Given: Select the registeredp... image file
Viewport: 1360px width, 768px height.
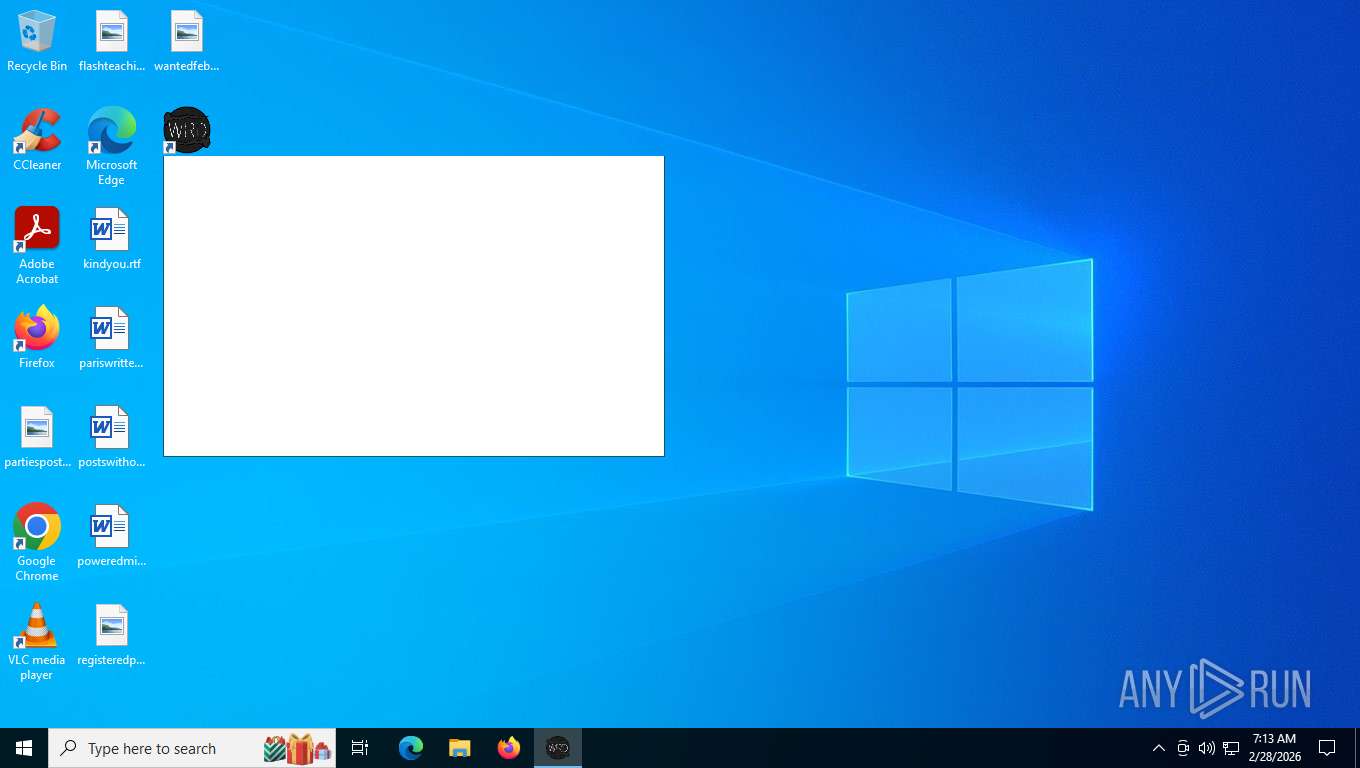Looking at the screenshot, I should [x=112, y=635].
